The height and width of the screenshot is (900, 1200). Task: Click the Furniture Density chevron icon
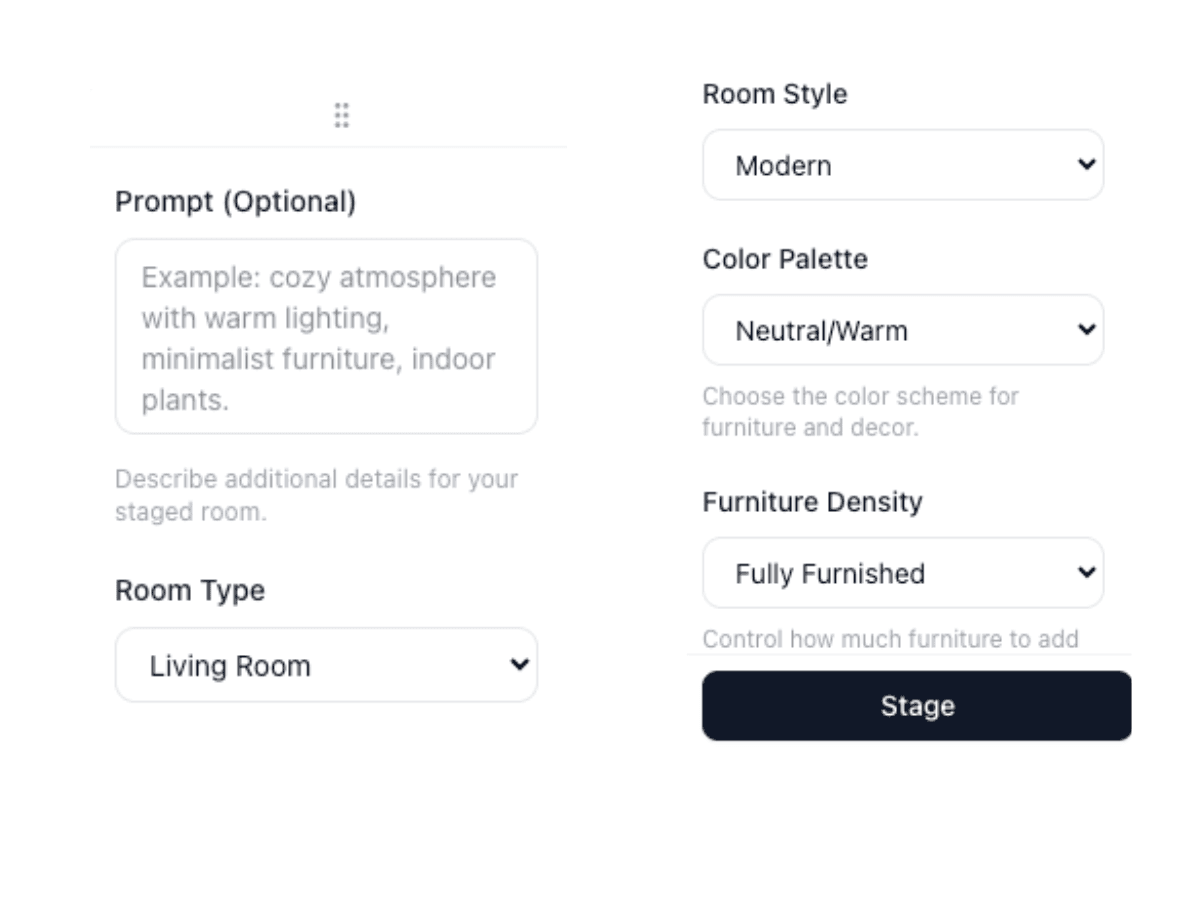[x=1086, y=573]
